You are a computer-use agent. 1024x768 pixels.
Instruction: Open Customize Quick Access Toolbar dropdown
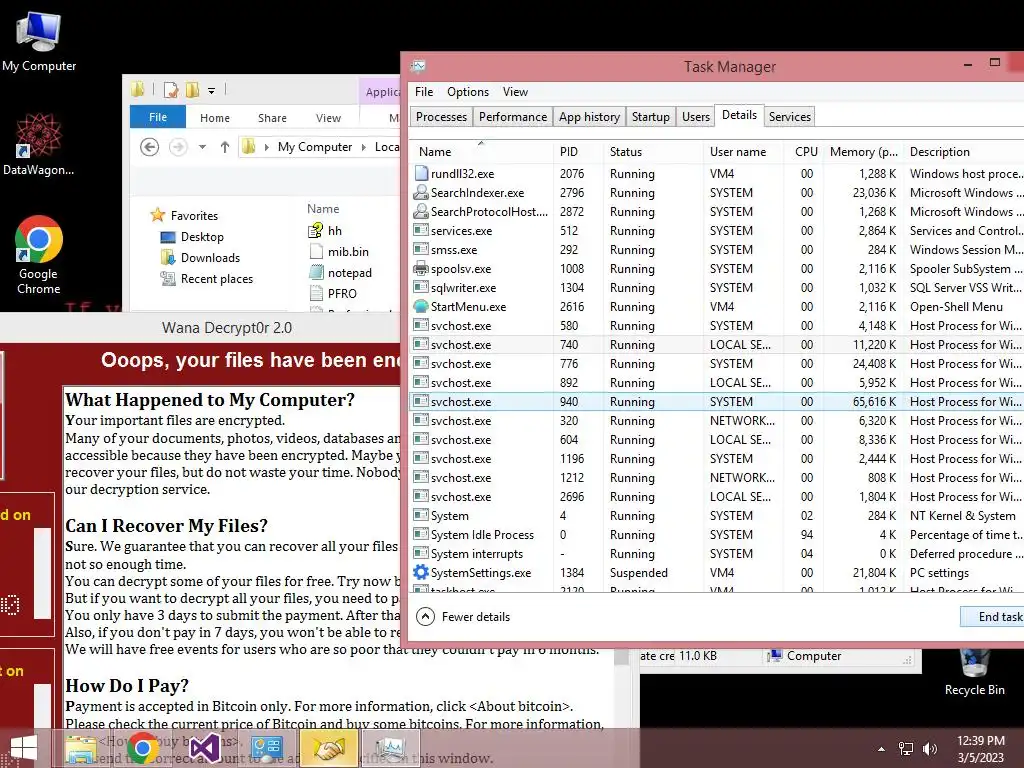click(x=212, y=91)
